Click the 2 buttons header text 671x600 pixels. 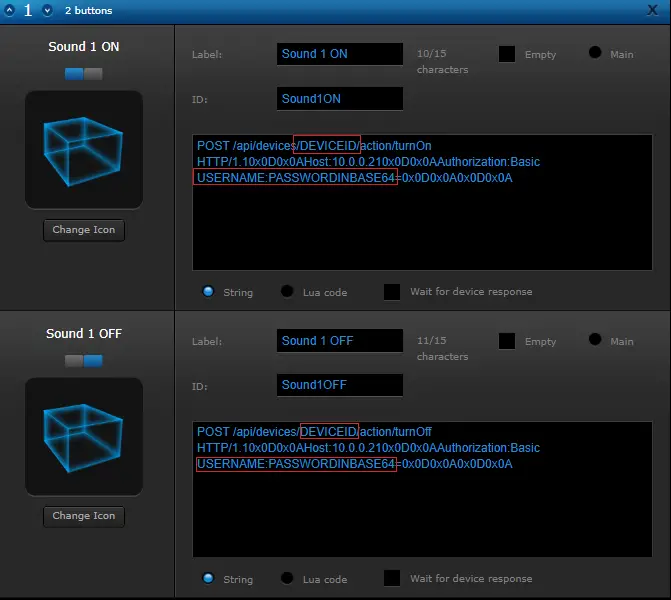pos(89,10)
